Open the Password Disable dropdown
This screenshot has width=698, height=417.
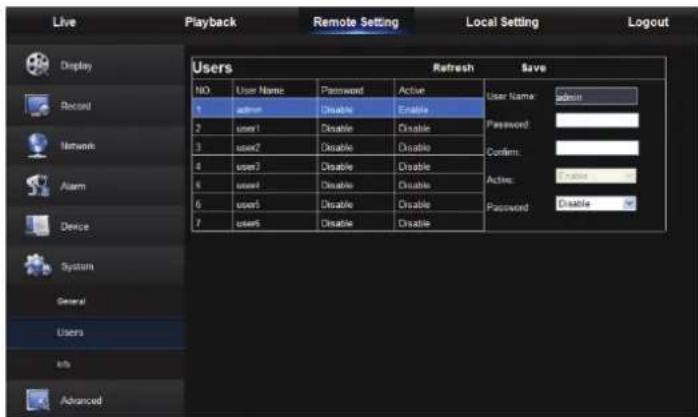coord(596,203)
